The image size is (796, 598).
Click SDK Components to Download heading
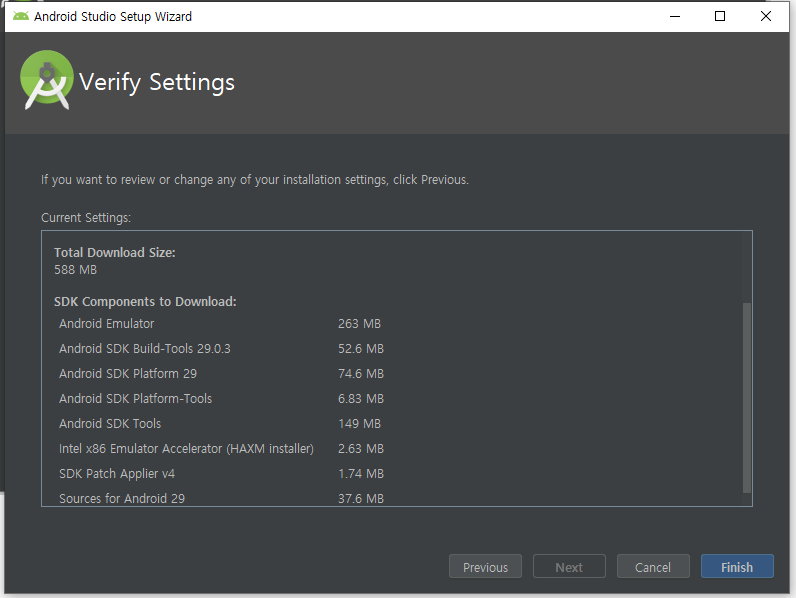[x=145, y=302]
